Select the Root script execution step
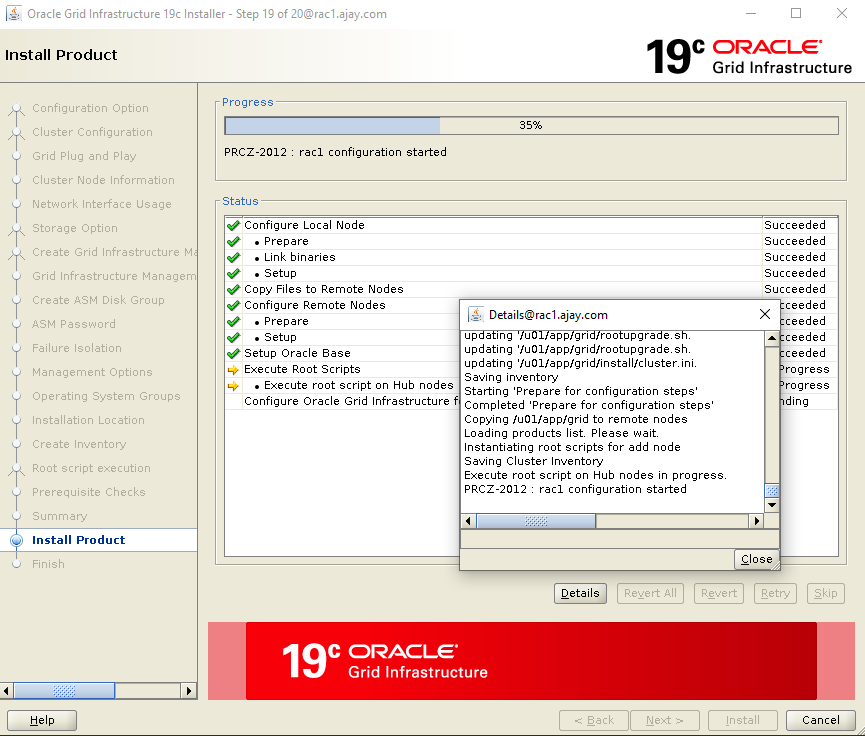This screenshot has height=736, width=865. click(91, 468)
